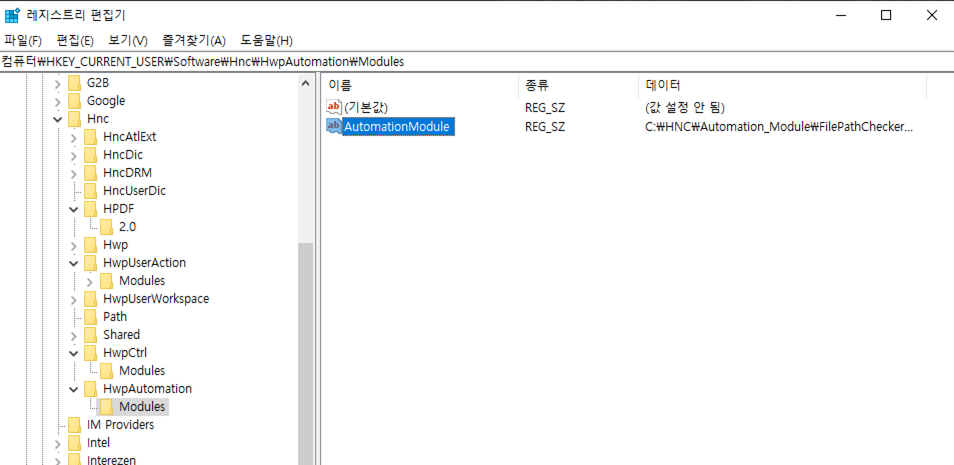Select the HPDF folder icon
Image resolution: width=954 pixels, height=465 pixels.
pyautogui.click(x=91, y=209)
